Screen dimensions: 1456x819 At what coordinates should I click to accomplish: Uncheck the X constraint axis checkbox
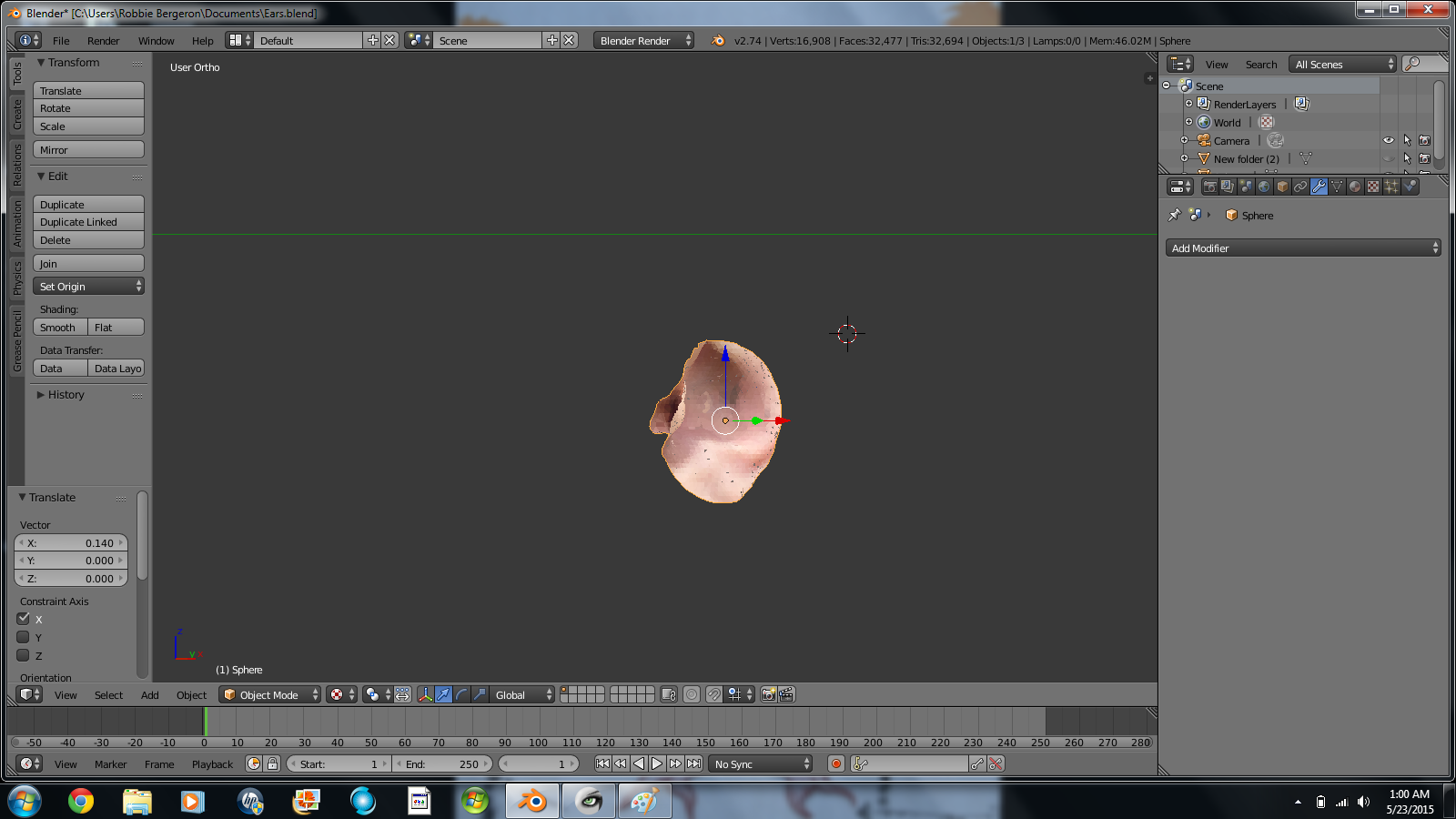(24, 619)
